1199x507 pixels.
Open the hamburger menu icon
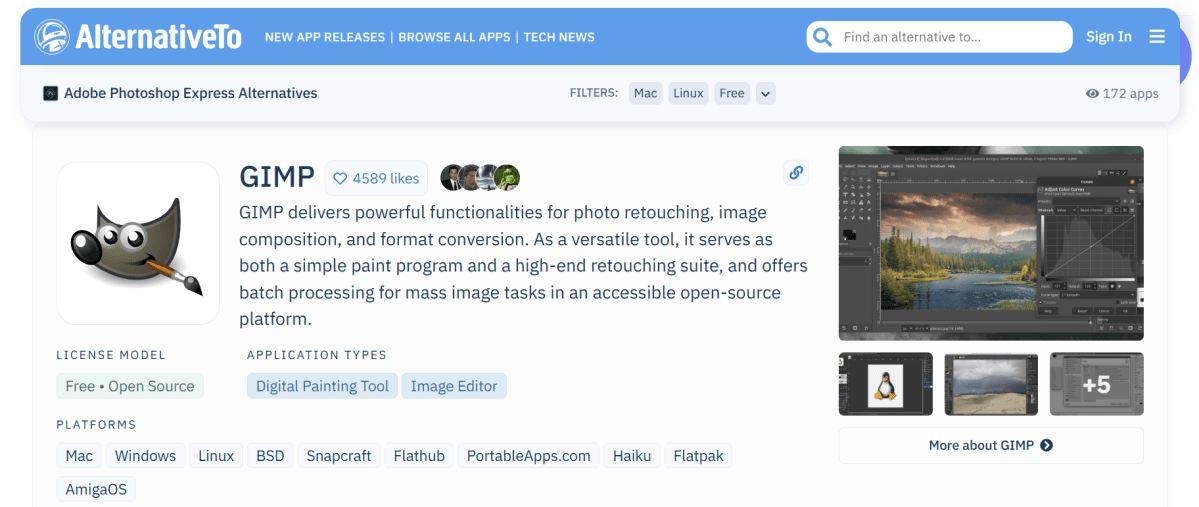click(x=1157, y=37)
